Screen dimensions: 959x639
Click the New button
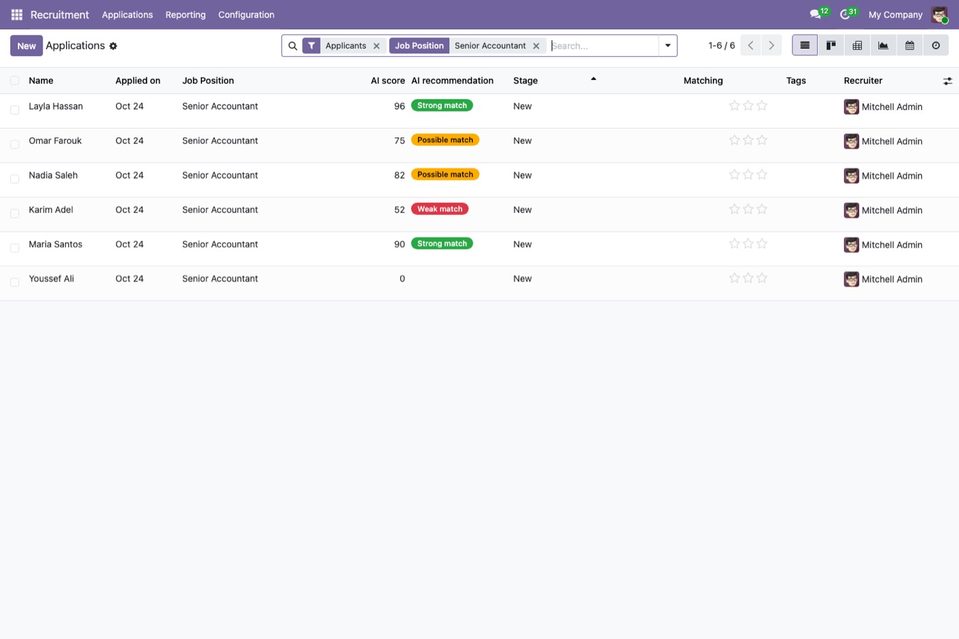(x=26, y=46)
